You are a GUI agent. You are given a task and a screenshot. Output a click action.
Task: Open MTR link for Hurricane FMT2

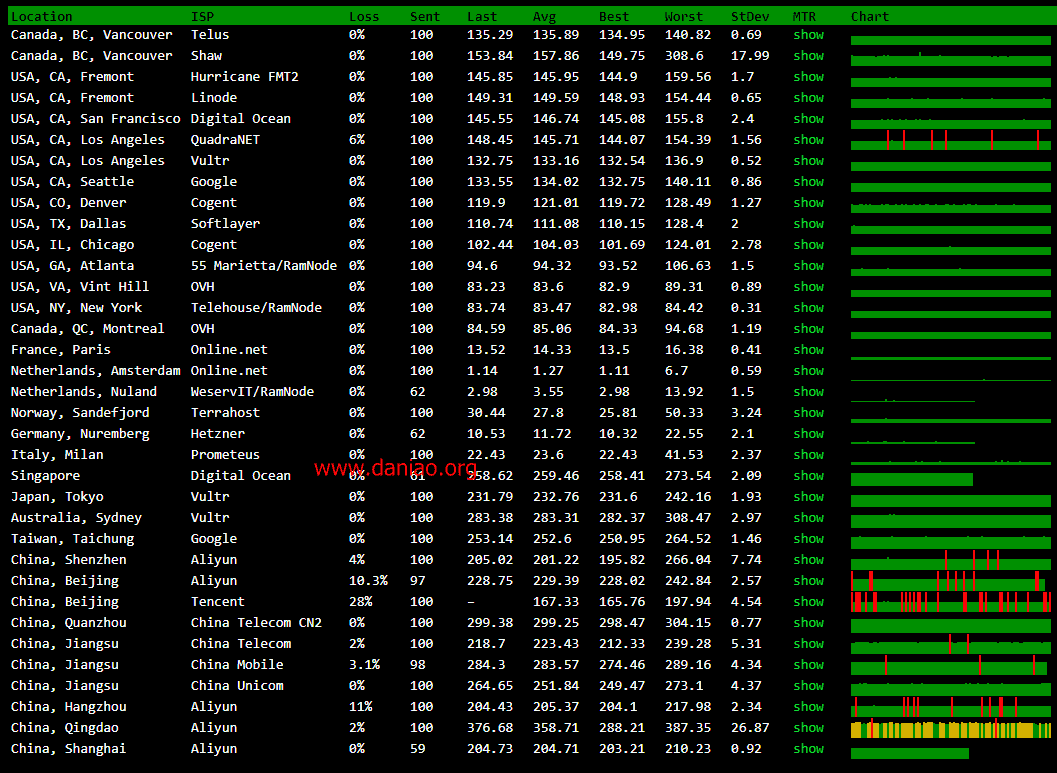click(808, 76)
